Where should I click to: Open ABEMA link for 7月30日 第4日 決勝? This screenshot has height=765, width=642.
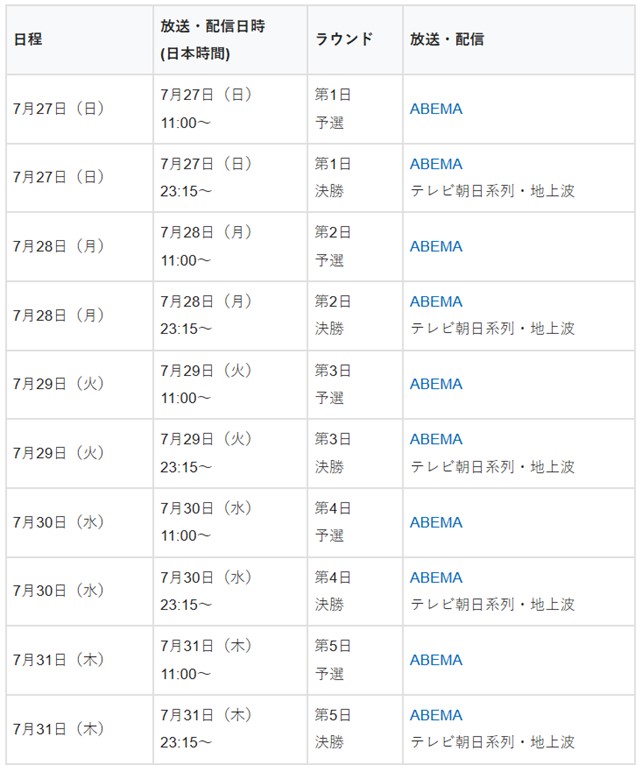pos(436,578)
